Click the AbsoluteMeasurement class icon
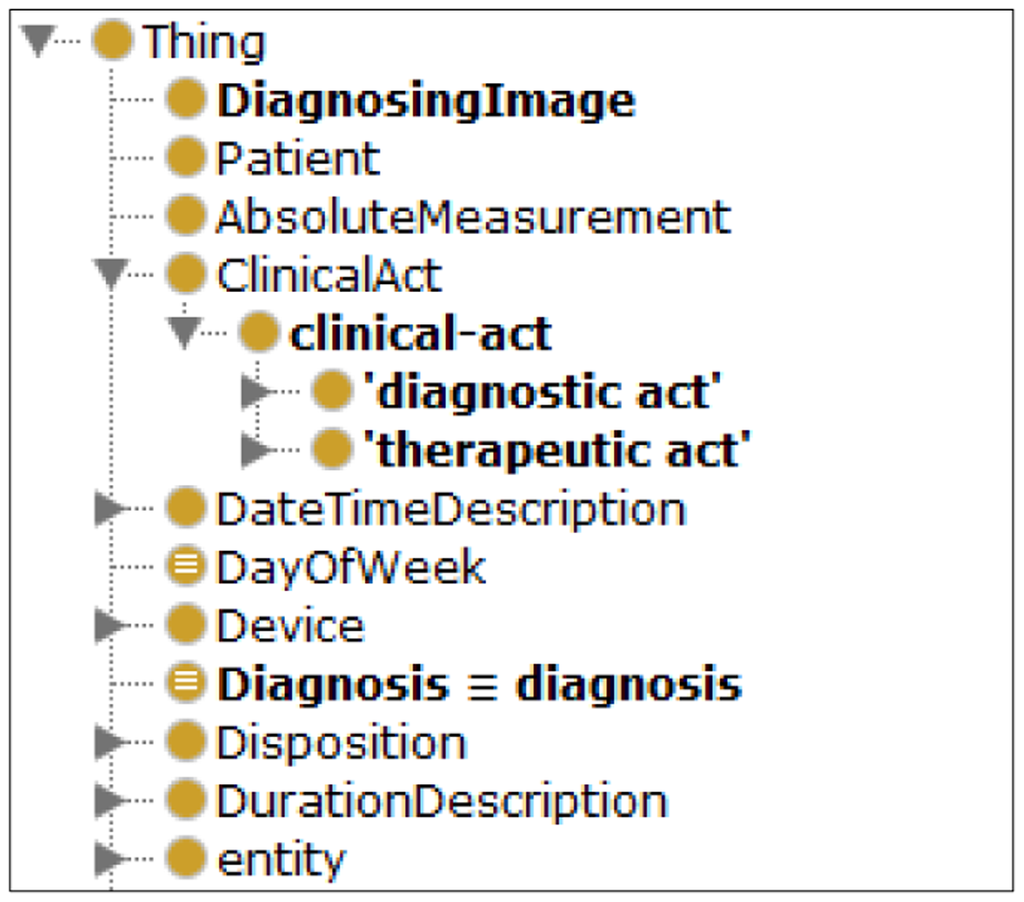Image resolution: width=1024 pixels, height=902 pixels. (x=185, y=216)
